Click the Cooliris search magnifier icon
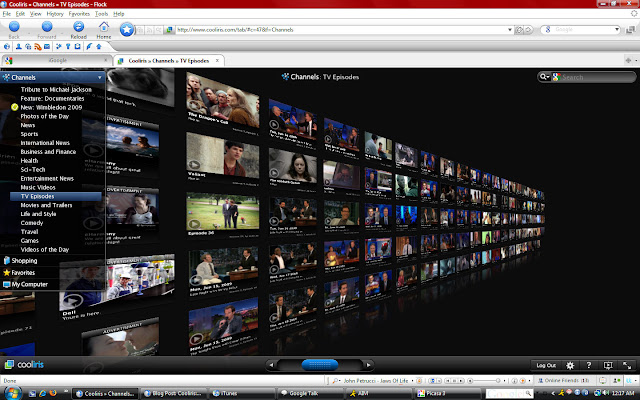This screenshot has height=400, width=640. [x=544, y=77]
